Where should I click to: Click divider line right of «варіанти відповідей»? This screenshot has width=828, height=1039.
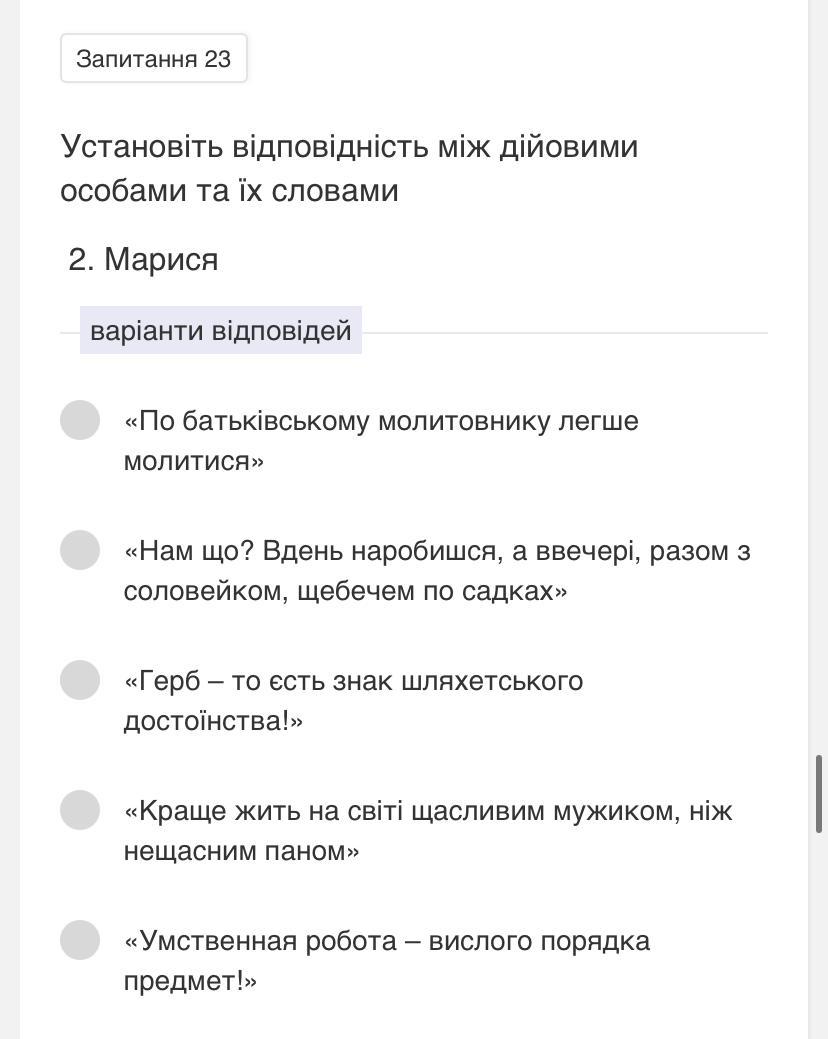click(x=564, y=332)
